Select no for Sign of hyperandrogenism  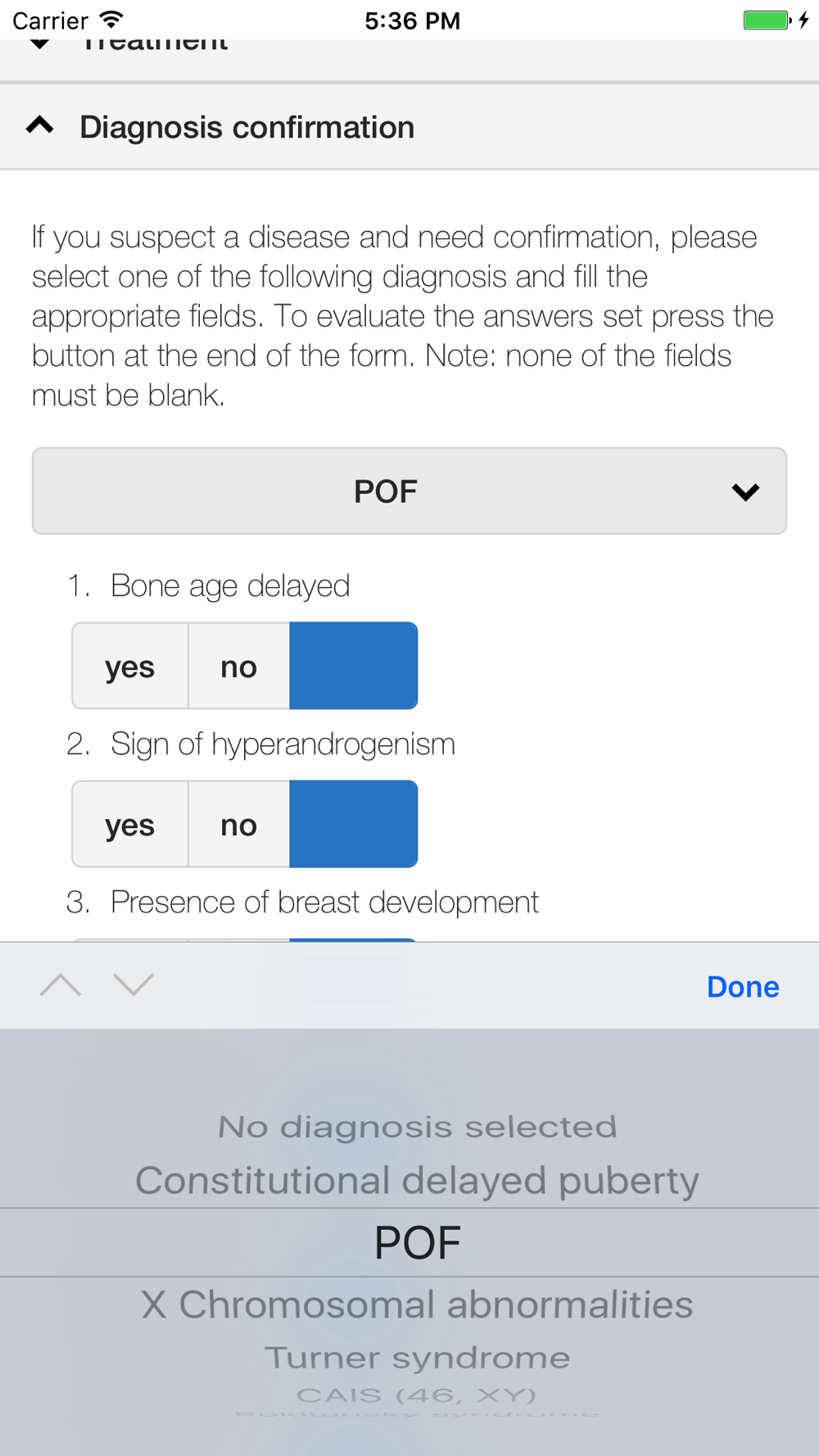point(238,825)
